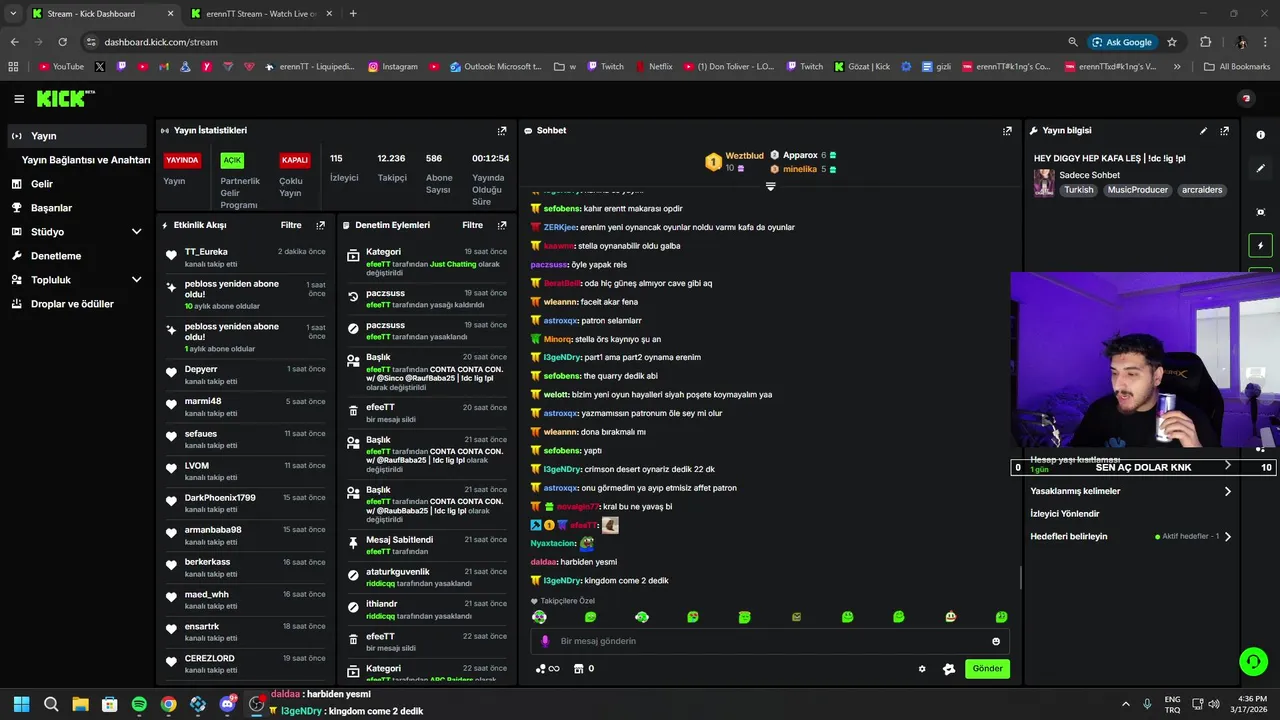The height and width of the screenshot is (720, 1280).
Task: Click the Ask Google button in address bar
Action: pos(1121,42)
